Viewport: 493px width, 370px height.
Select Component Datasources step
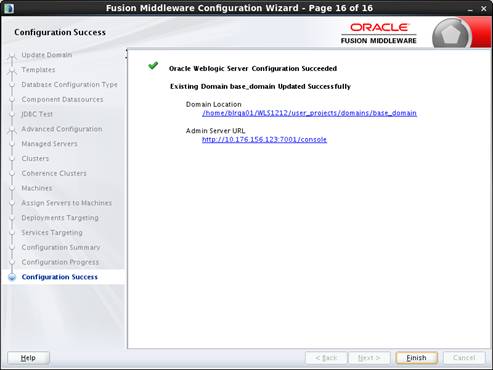tap(62, 99)
